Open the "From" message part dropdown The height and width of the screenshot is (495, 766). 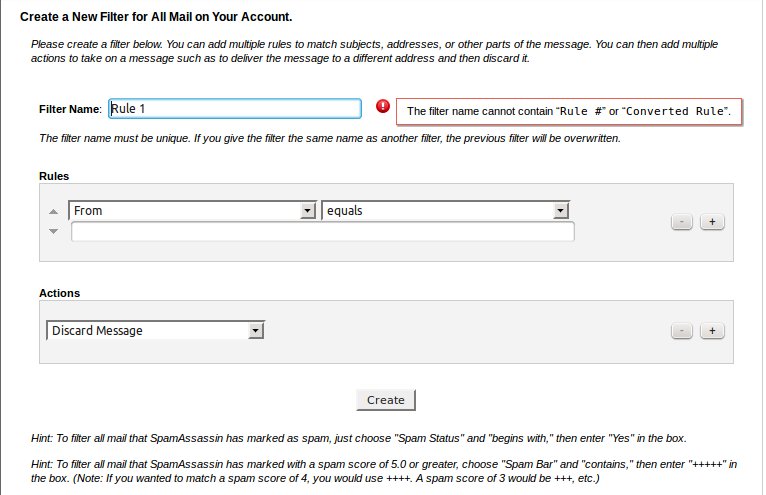point(192,211)
